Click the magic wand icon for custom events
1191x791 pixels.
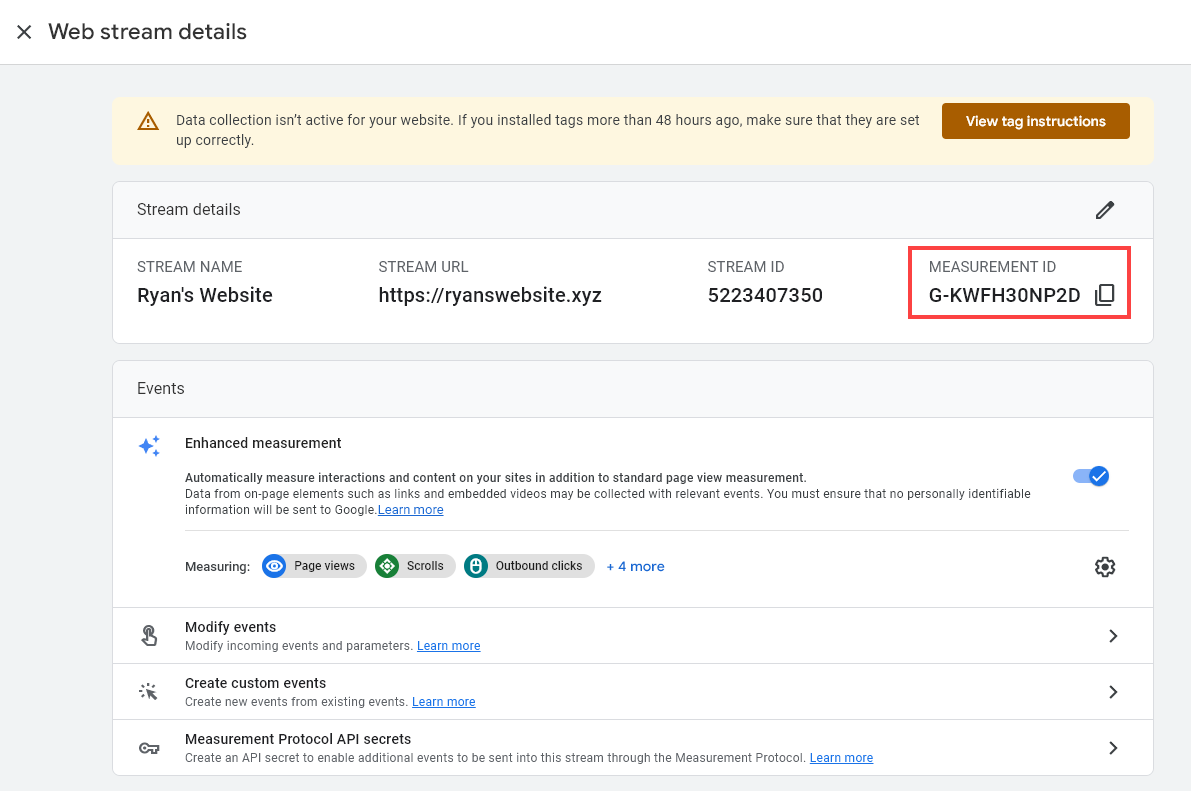(x=149, y=691)
